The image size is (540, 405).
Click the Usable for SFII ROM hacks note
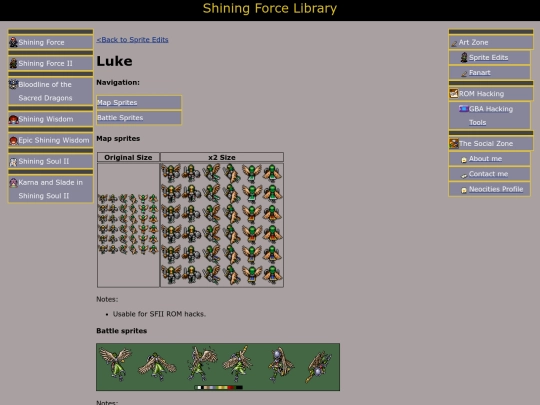tap(159, 314)
